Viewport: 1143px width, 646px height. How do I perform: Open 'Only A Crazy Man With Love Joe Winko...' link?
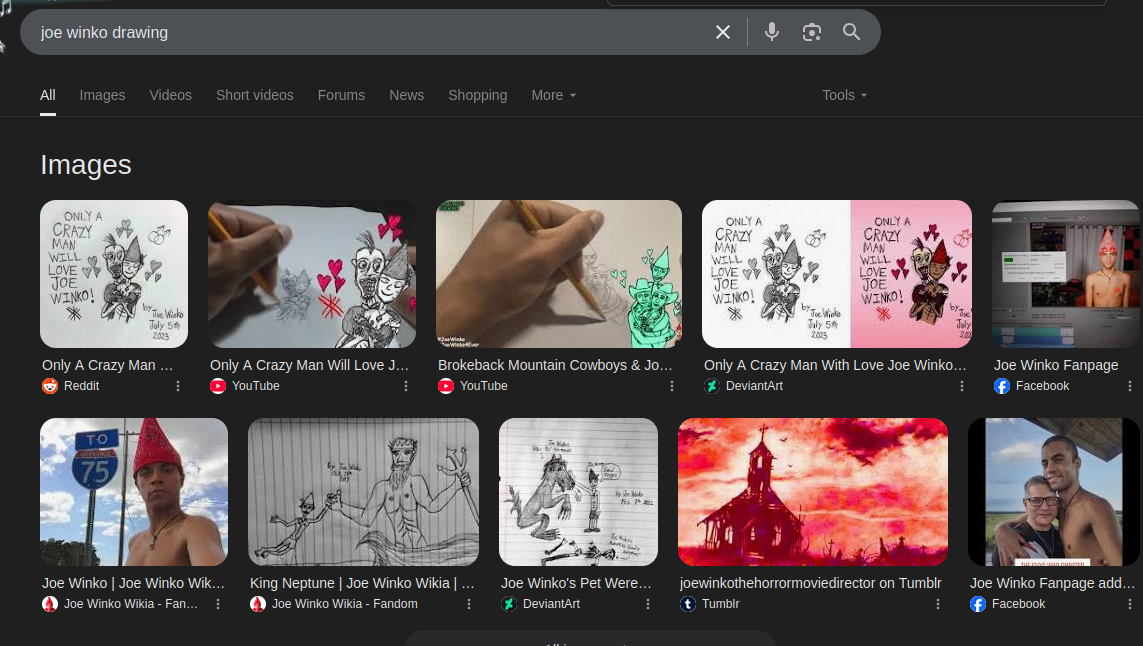click(x=835, y=365)
